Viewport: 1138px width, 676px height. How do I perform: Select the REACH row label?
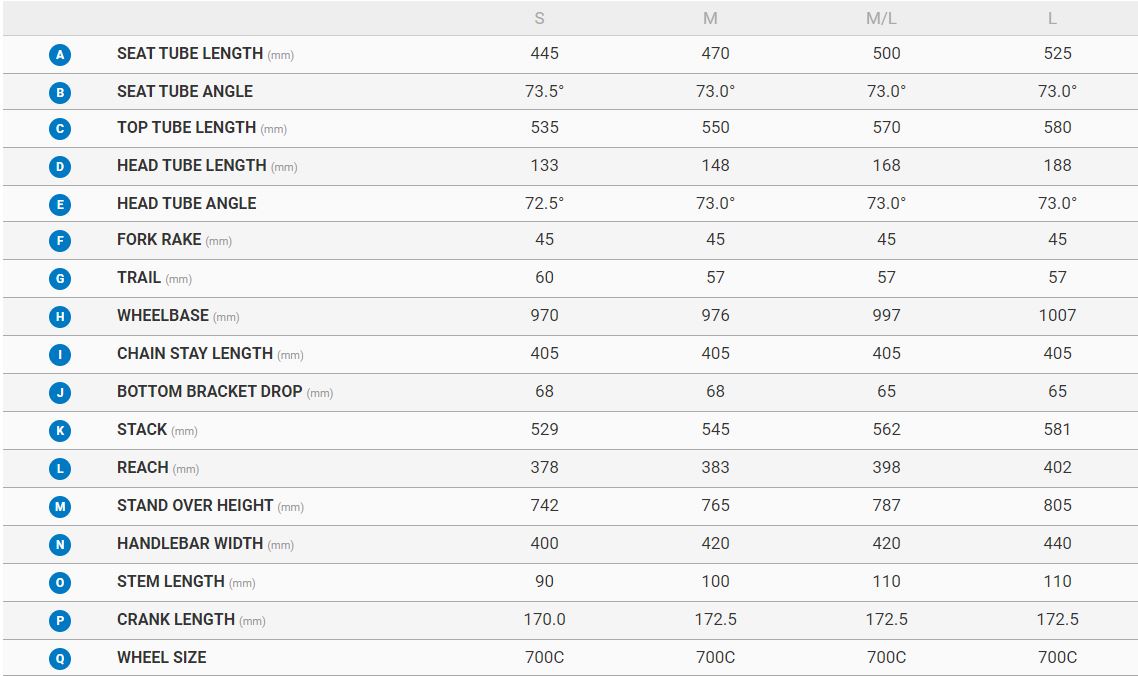pyautogui.click(x=143, y=468)
